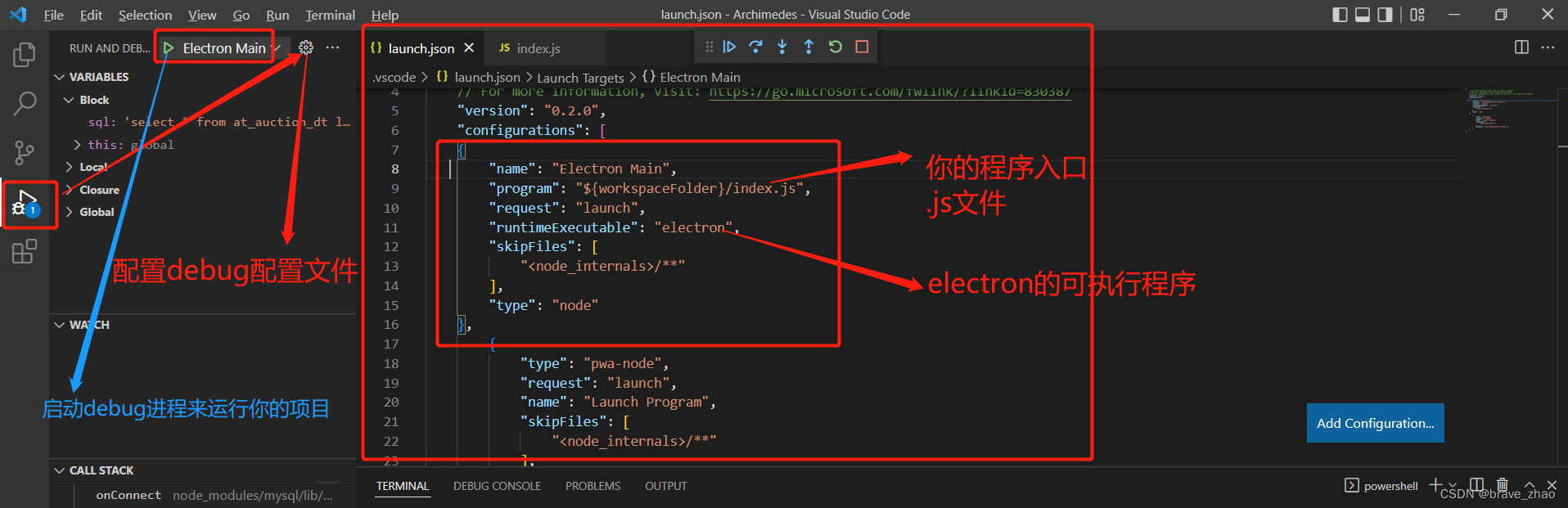Open the File menu
The image size is (1568, 508).
coord(53,15)
